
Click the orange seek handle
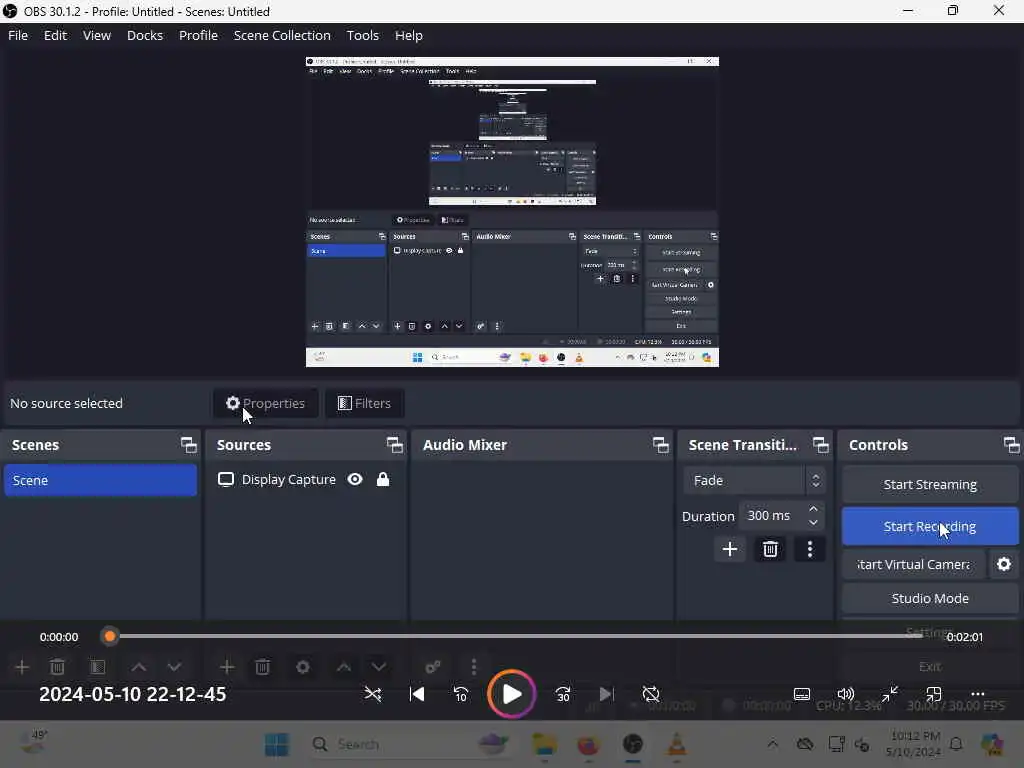pyautogui.click(x=110, y=636)
